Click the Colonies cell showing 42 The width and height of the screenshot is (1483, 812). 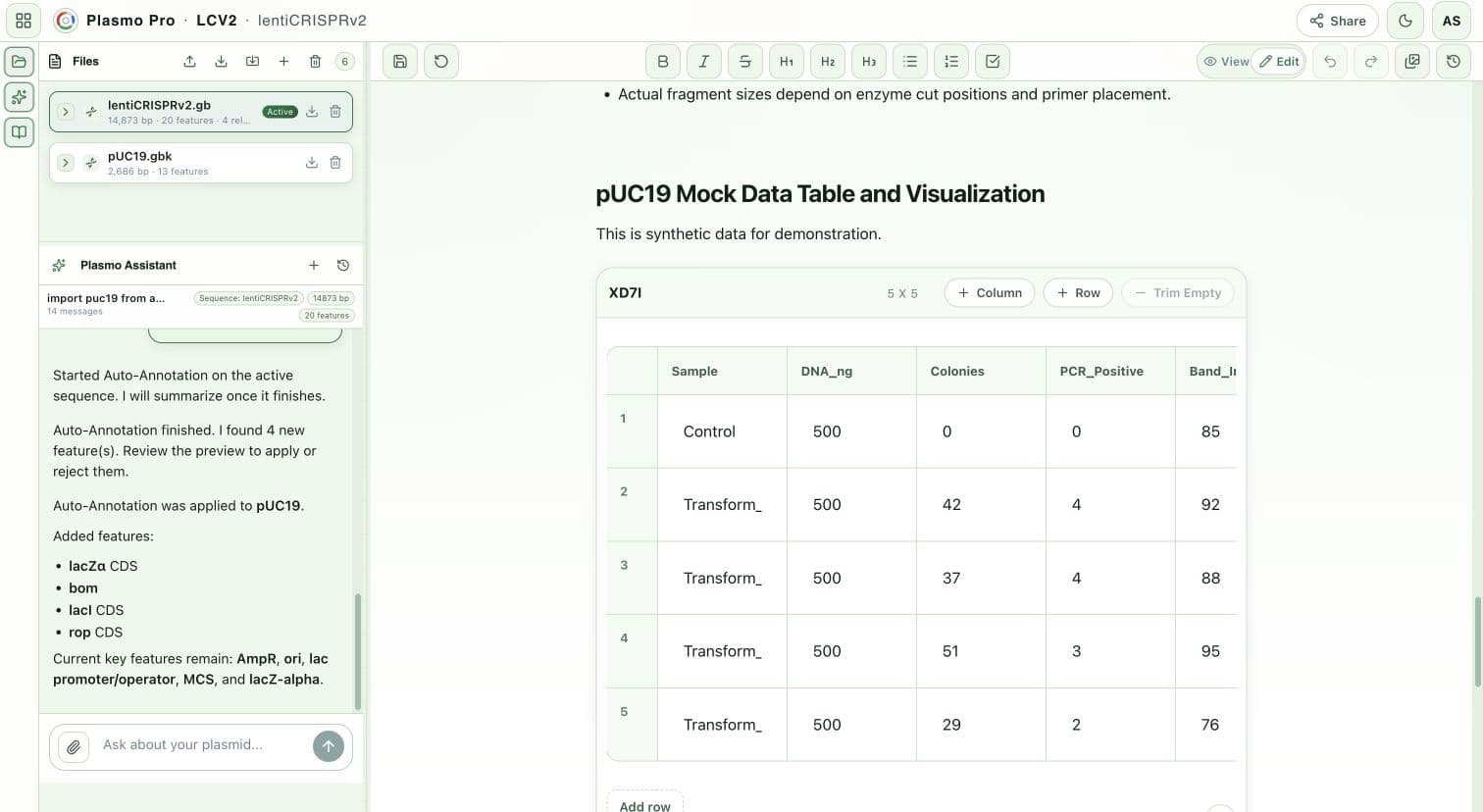(x=981, y=505)
